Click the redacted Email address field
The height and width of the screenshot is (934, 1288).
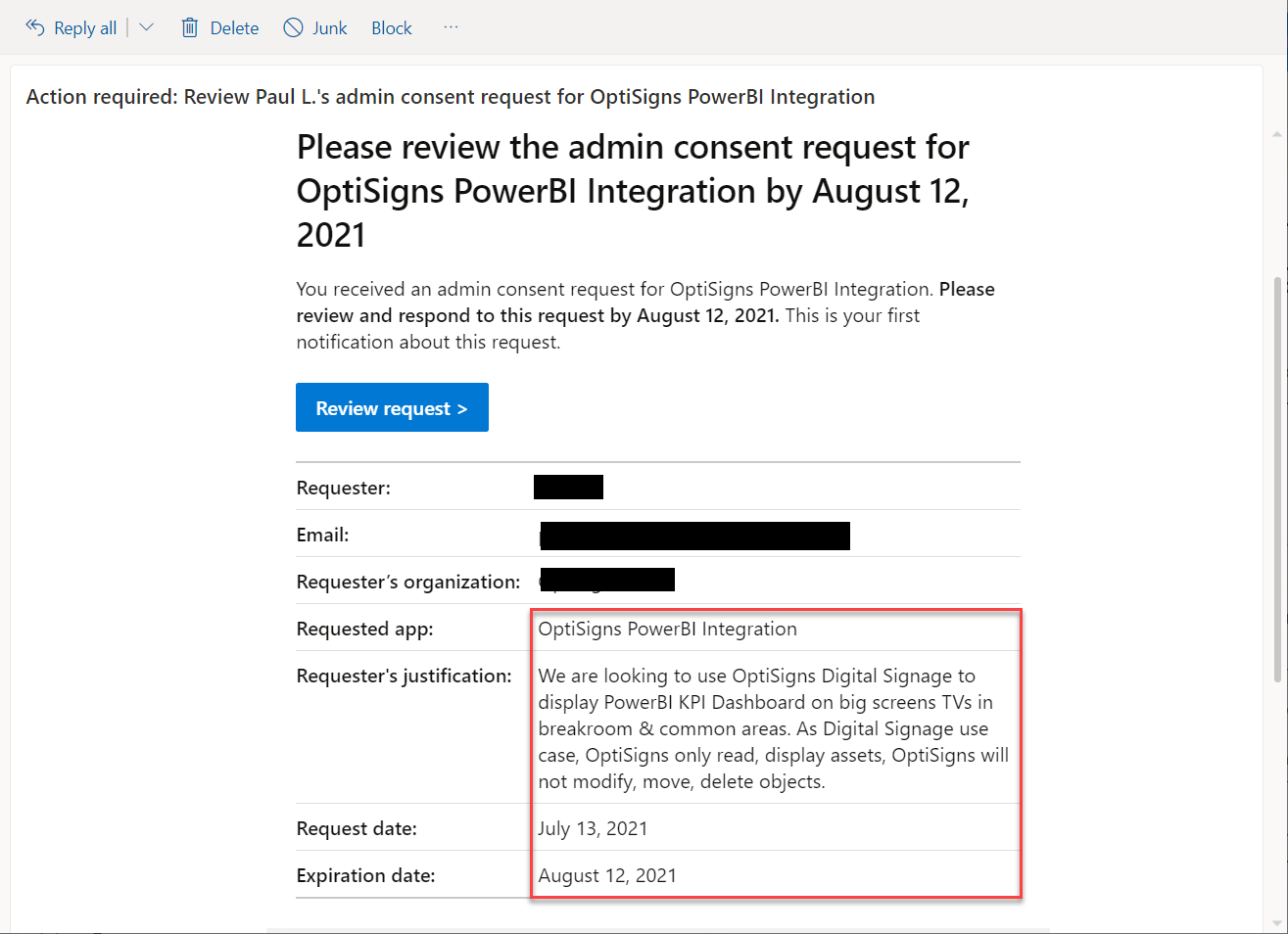[x=694, y=536]
